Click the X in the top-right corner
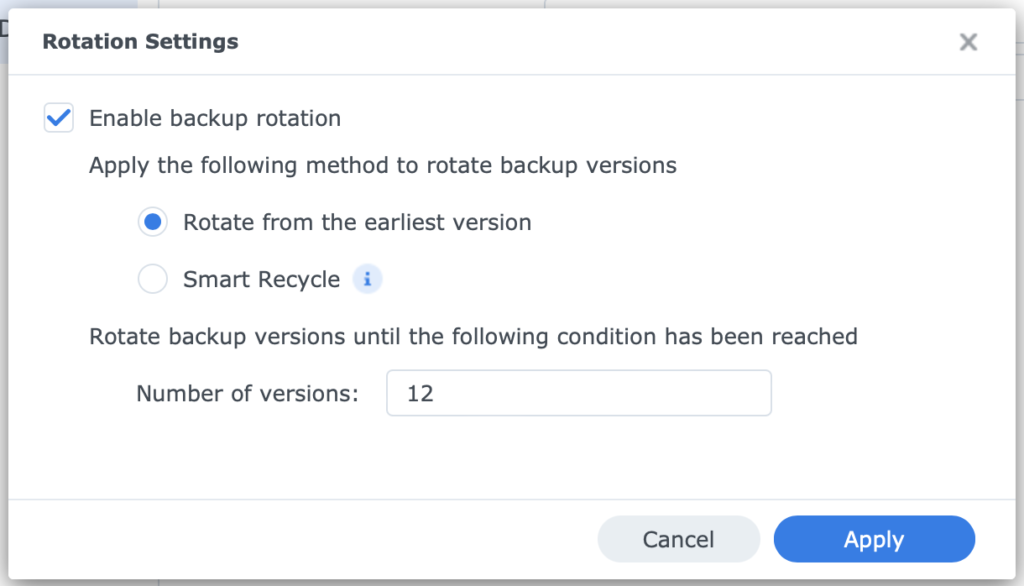 [x=968, y=42]
